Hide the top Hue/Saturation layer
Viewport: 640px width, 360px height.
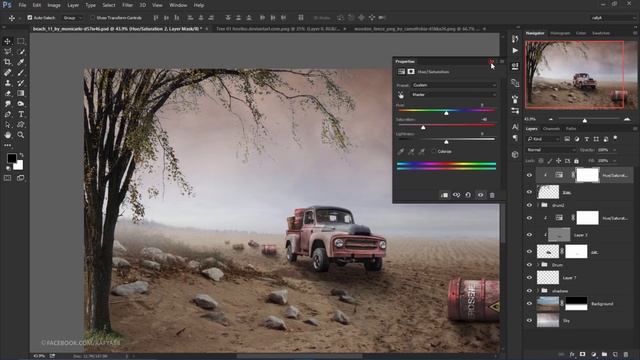(529, 175)
